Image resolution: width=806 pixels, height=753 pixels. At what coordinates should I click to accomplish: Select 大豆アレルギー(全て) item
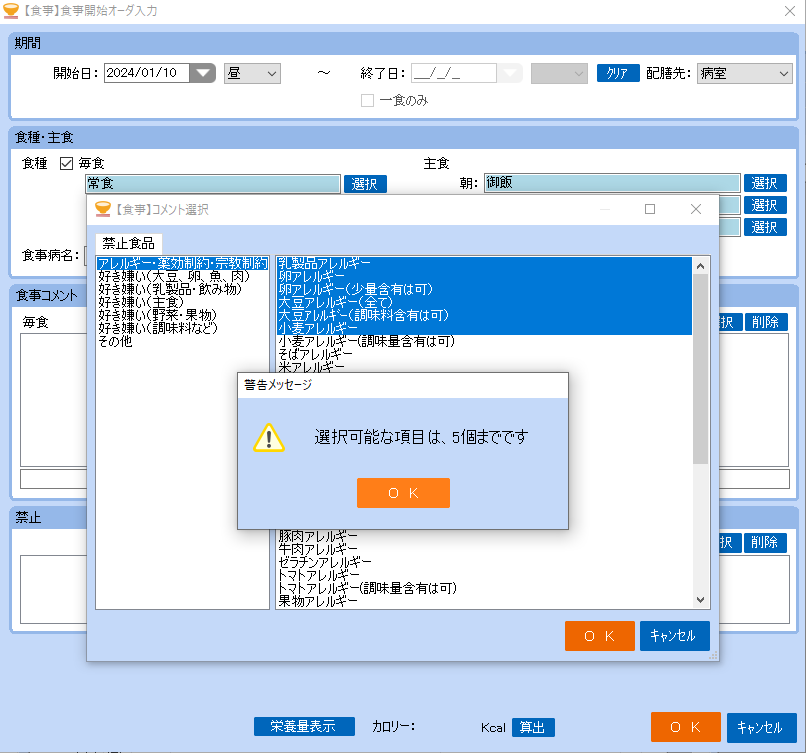tap(484, 302)
